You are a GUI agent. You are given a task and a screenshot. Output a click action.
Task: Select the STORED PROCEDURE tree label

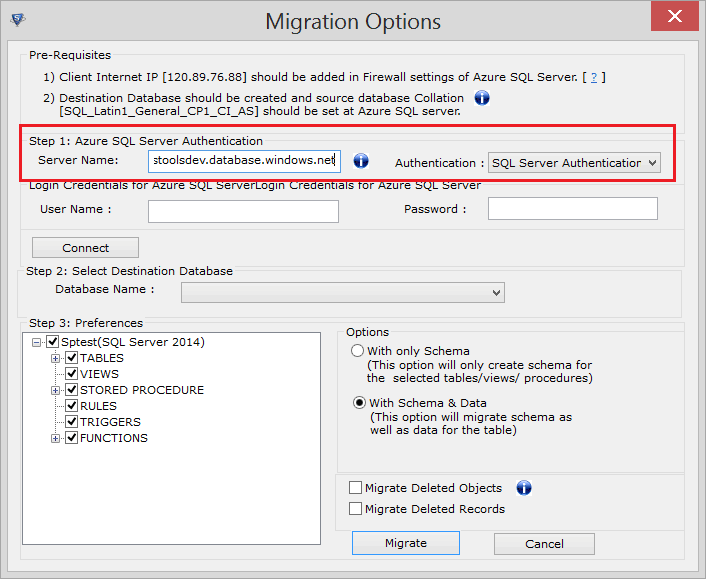pos(142,390)
